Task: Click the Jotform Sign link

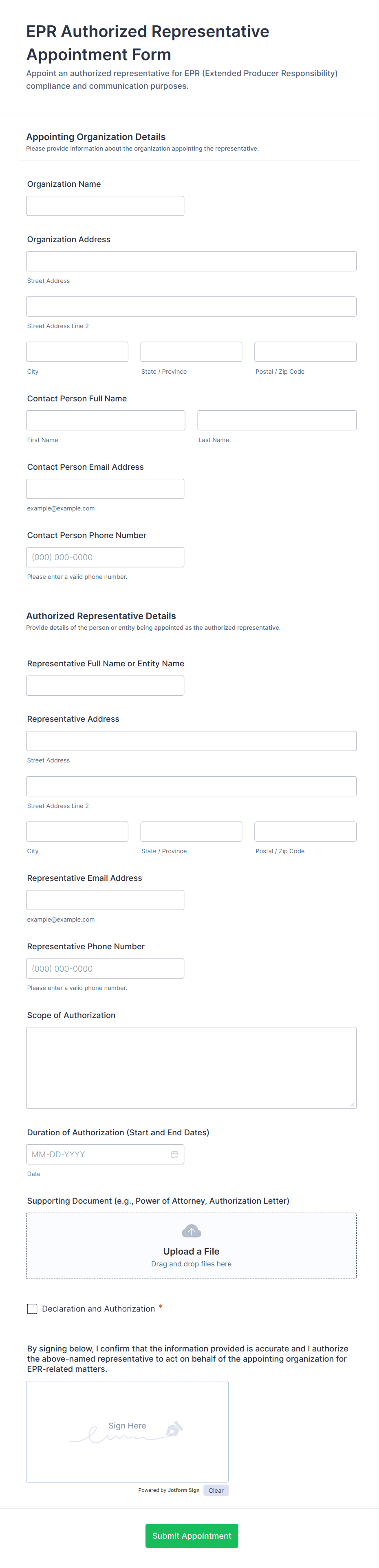Action: click(183, 1490)
